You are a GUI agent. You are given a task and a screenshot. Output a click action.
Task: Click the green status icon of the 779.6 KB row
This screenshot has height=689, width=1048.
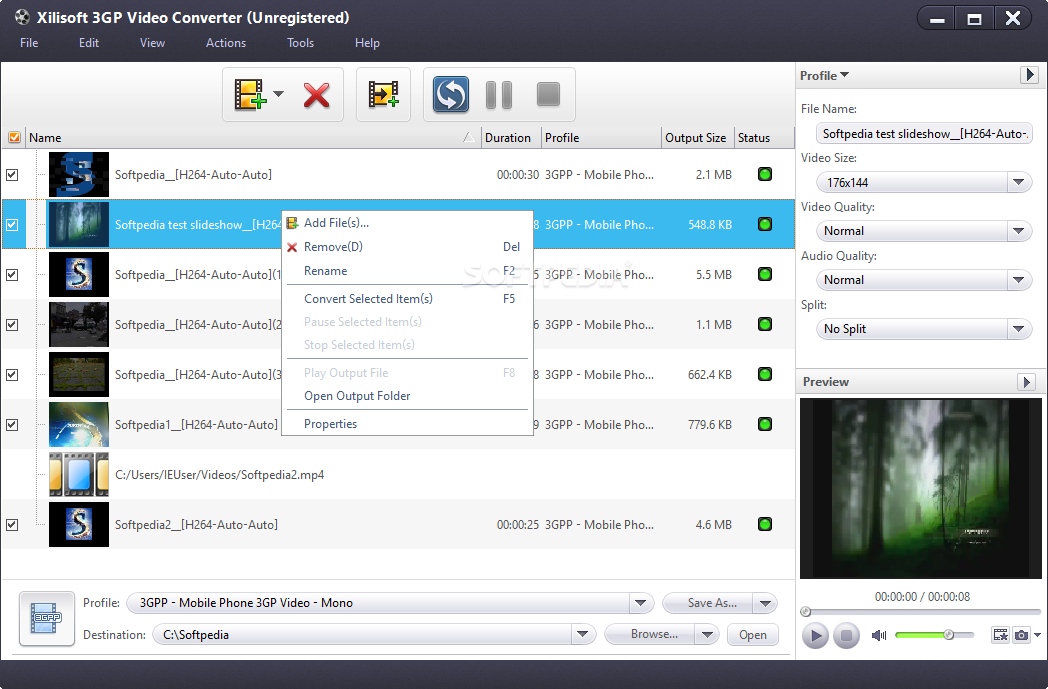765,424
